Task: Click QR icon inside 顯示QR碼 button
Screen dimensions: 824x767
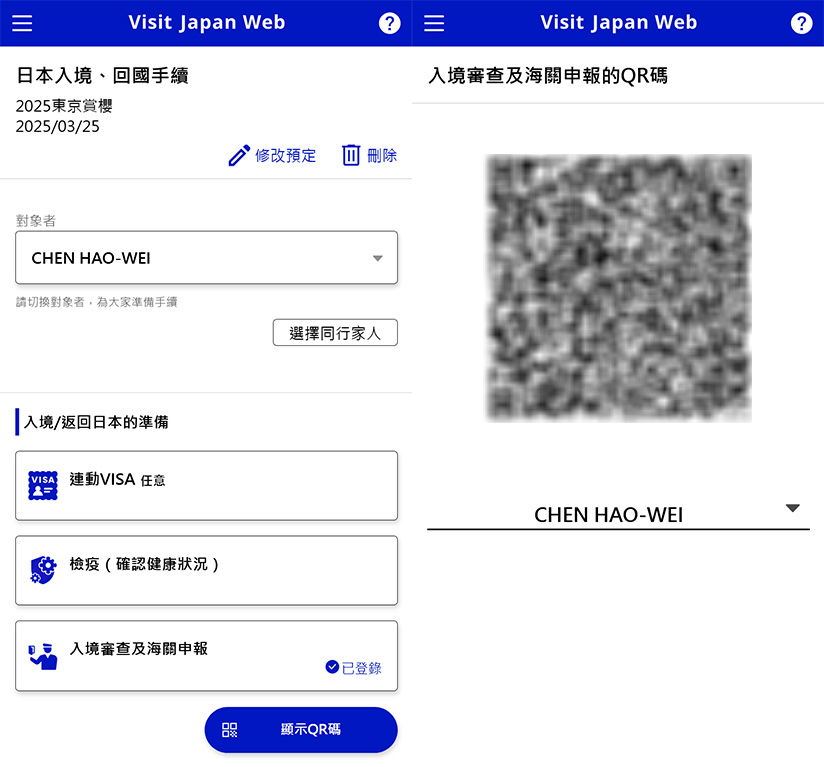Action: point(230,730)
